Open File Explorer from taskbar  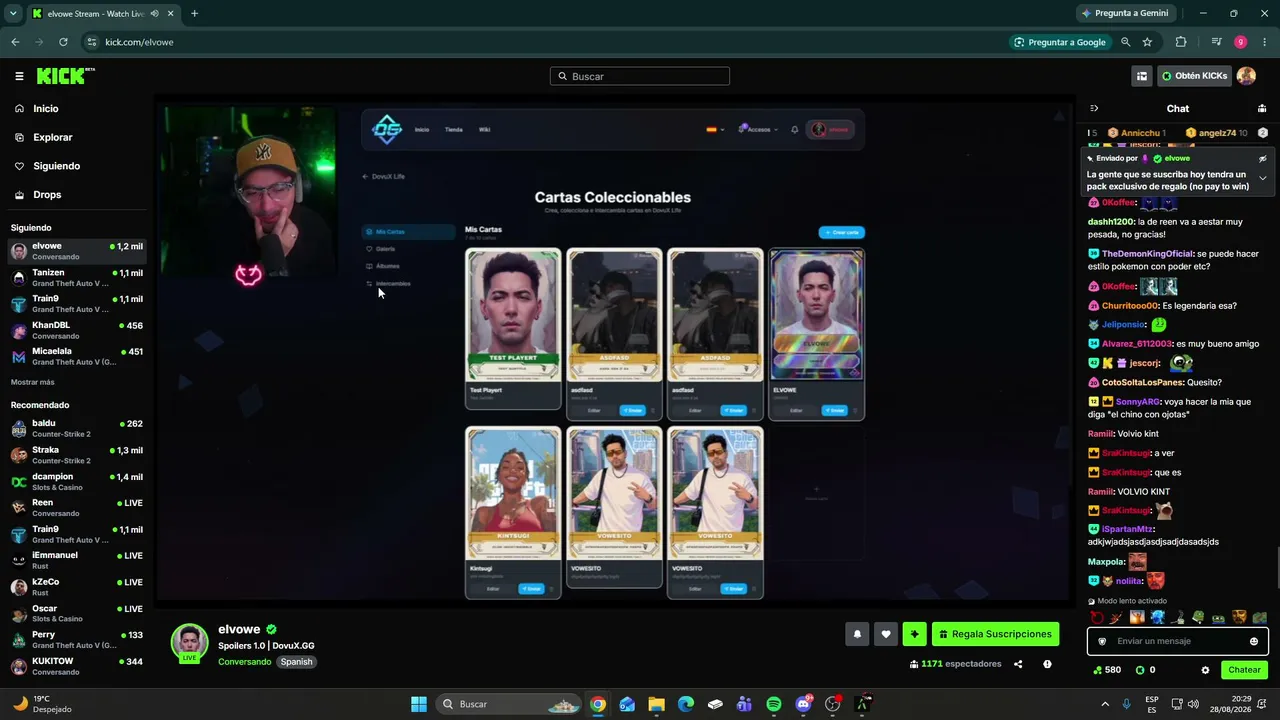click(x=656, y=704)
